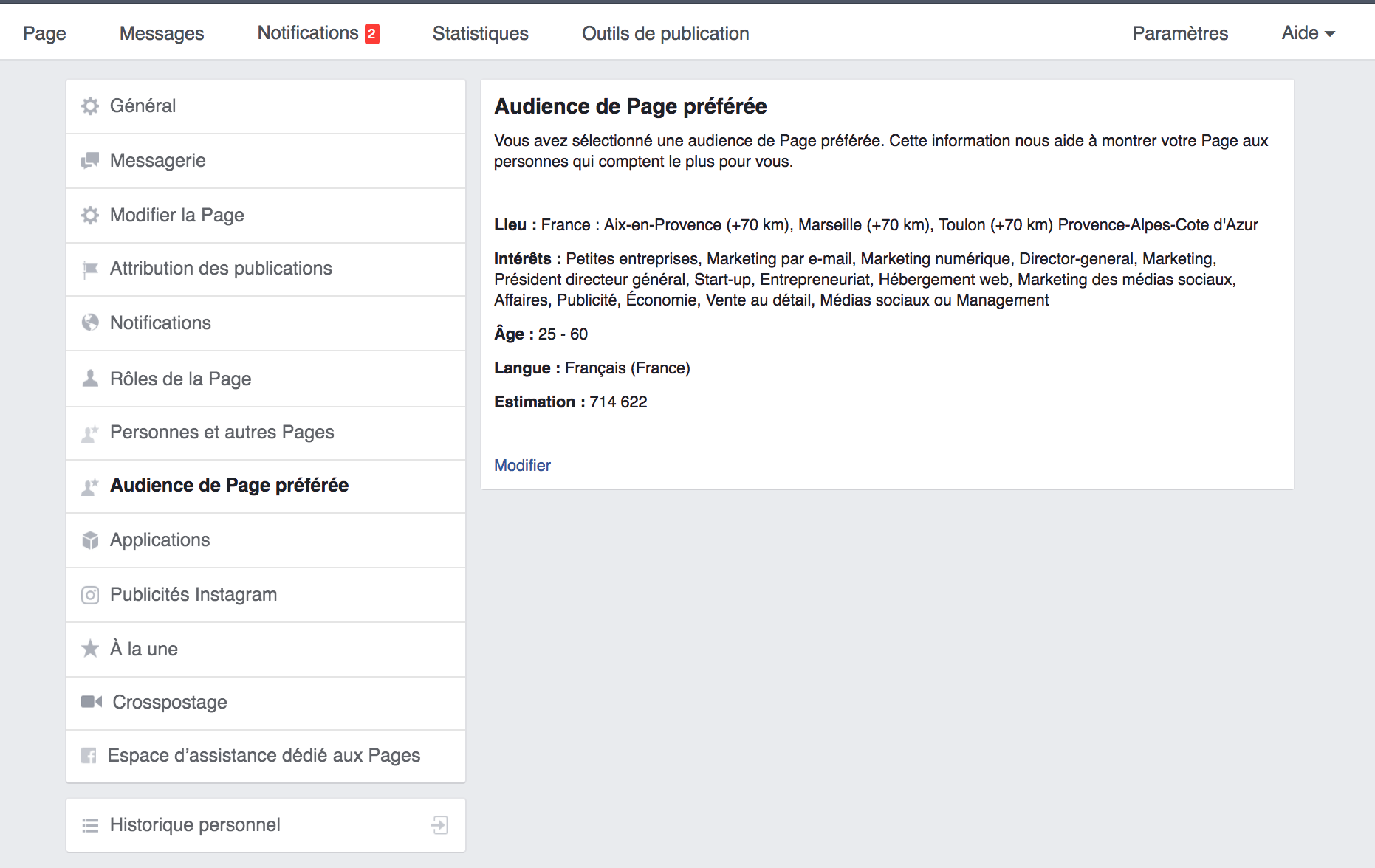Click the Lieu location text line
The width and height of the screenshot is (1375, 868).
tap(876, 225)
